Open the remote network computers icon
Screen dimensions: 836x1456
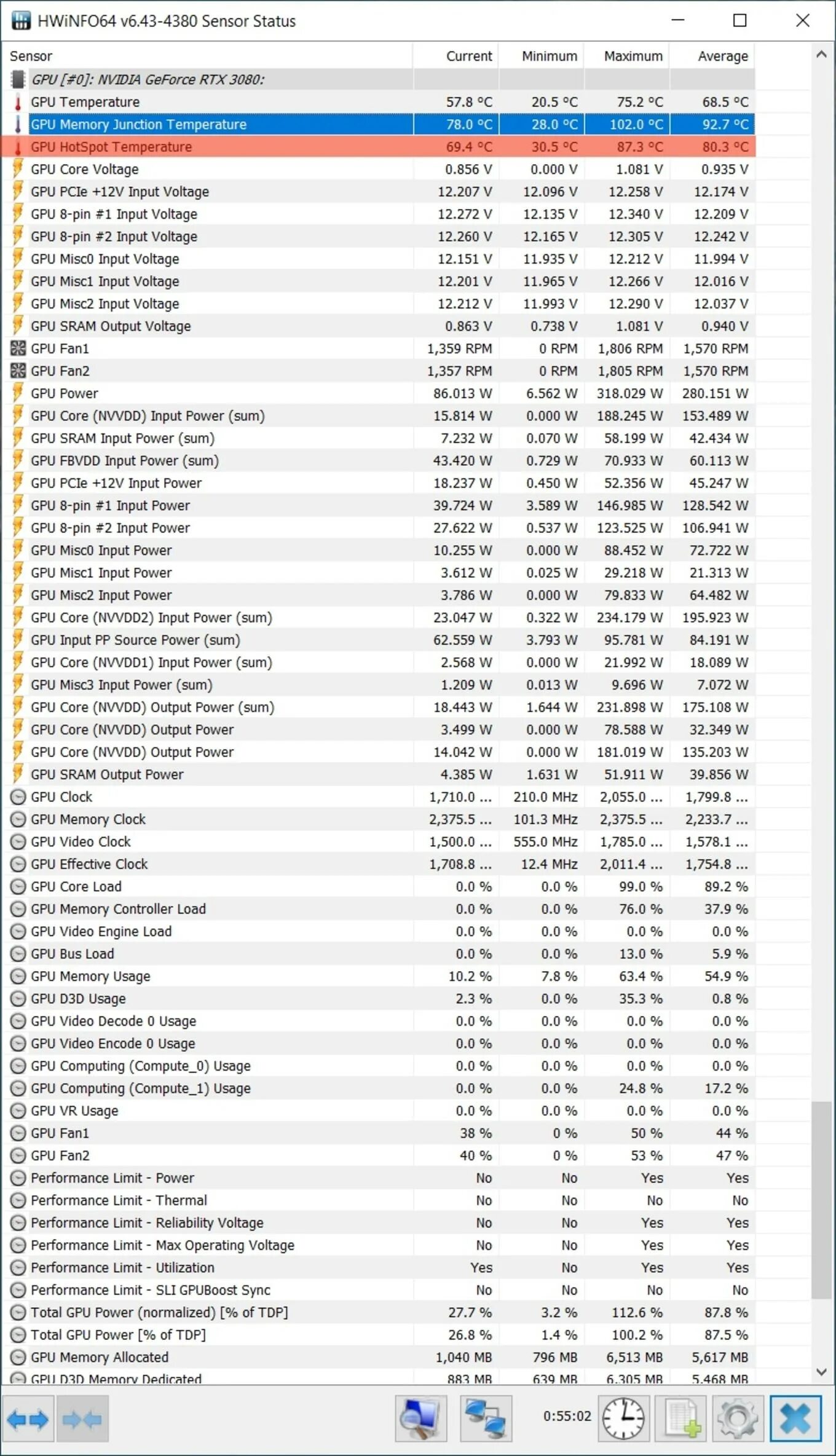486,1419
